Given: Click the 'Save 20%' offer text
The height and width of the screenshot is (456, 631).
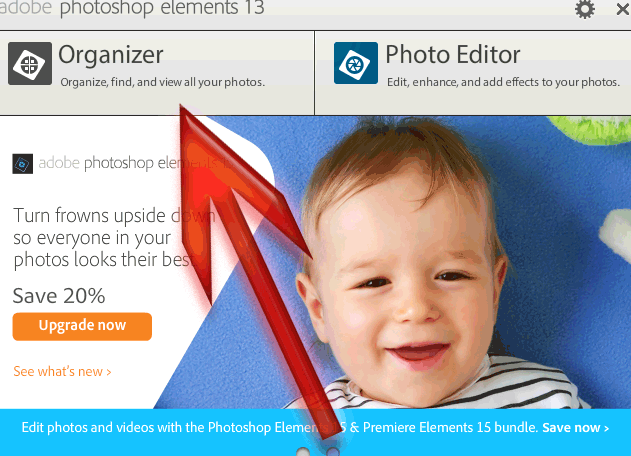Looking at the screenshot, I should point(59,296).
